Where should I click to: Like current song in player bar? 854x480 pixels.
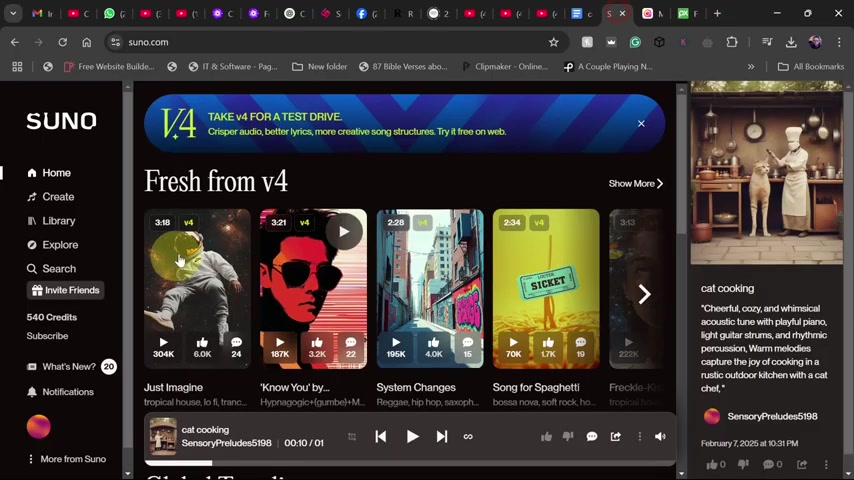(x=546, y=436)
